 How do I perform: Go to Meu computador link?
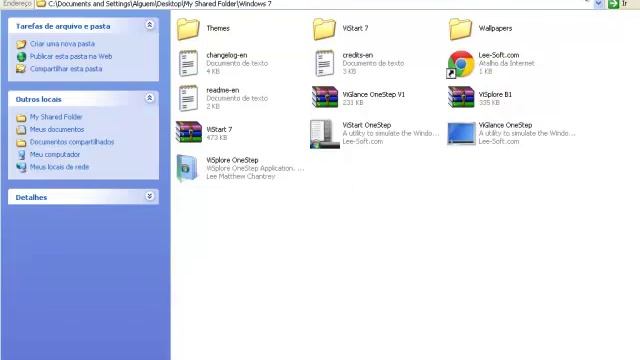(x=55, y=154)
